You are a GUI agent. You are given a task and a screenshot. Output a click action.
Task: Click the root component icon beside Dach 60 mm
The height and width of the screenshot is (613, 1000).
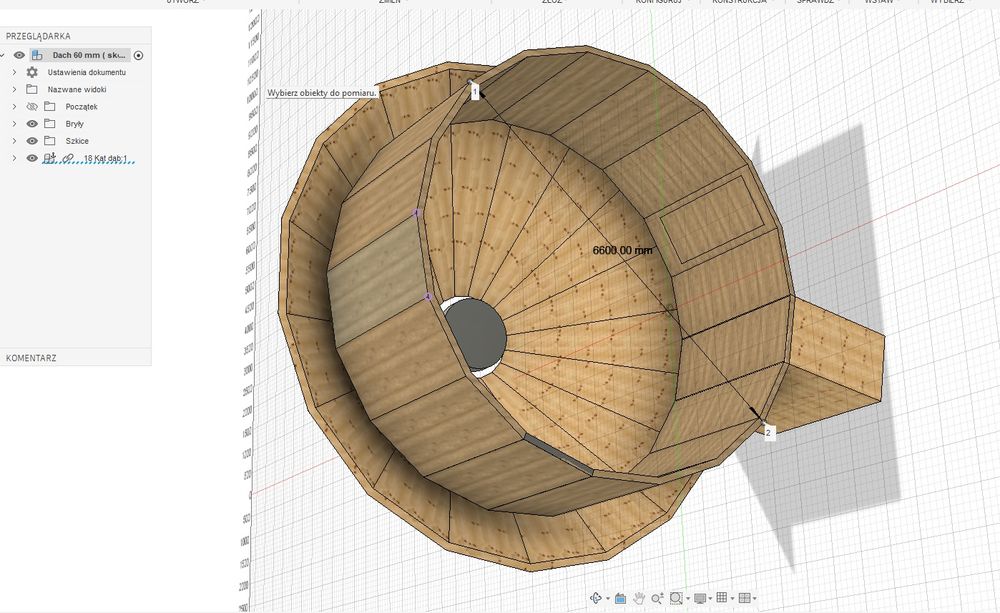pos(37,55)
